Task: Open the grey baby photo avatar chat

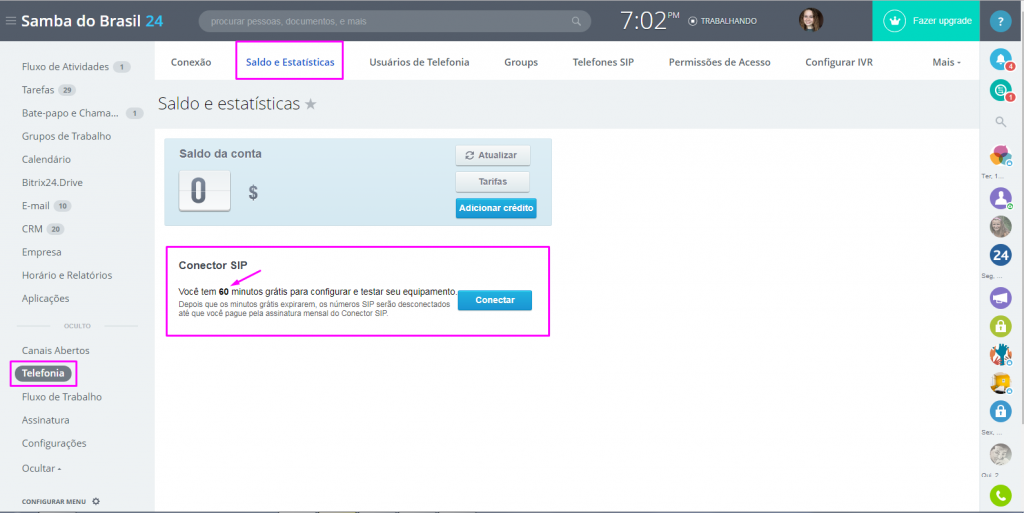Action: pos(1000,454)
